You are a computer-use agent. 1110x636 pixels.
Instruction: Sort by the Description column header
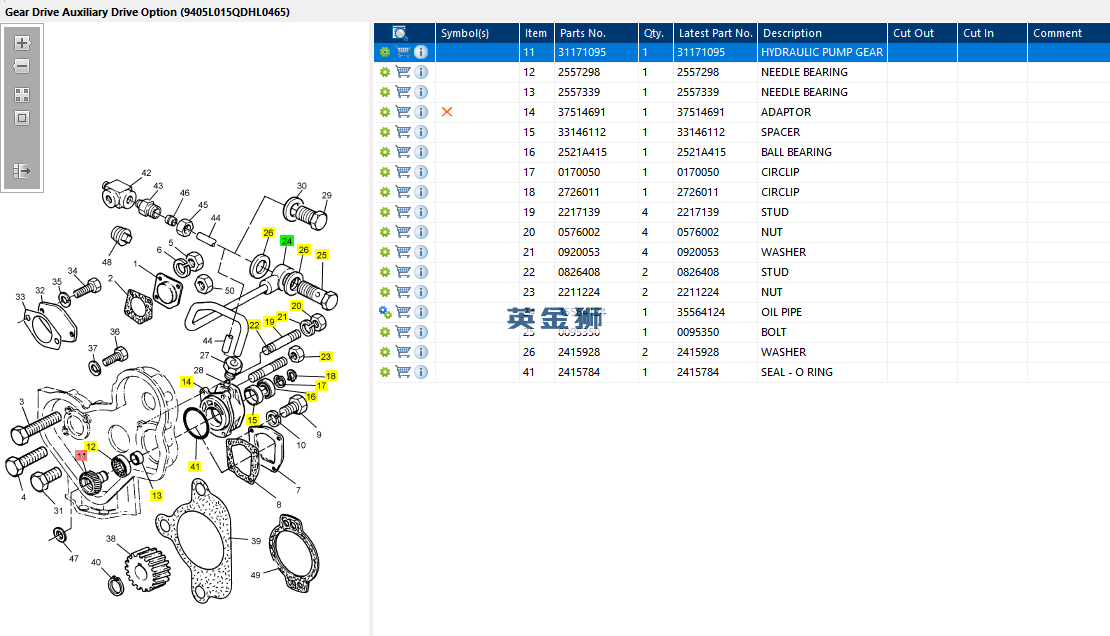coord(792,33)
